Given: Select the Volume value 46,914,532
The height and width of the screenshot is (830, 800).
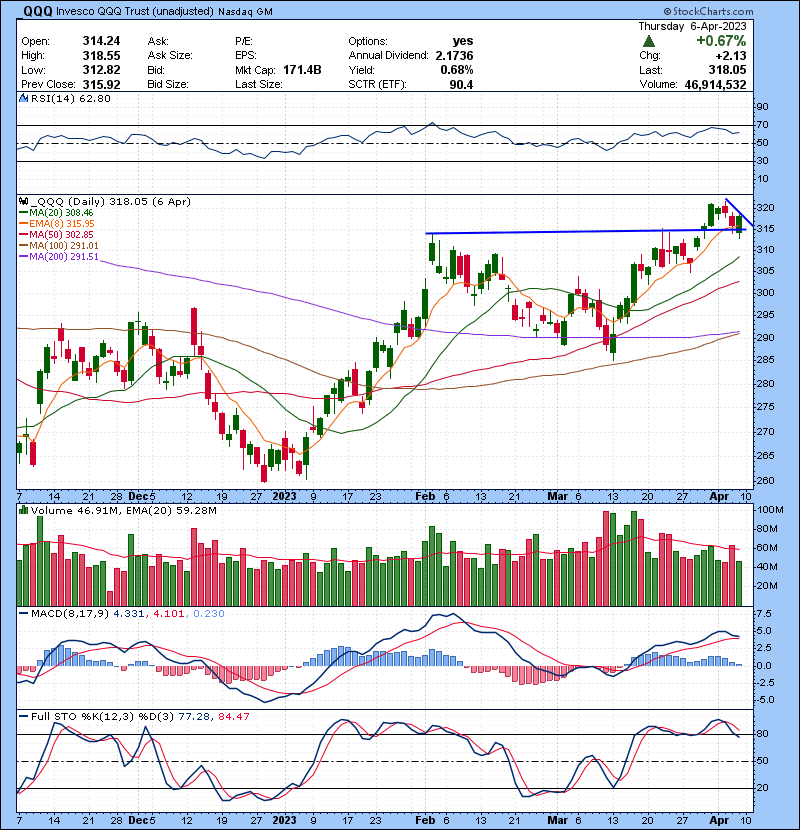Looking at the screenshot, I should 715,84.
